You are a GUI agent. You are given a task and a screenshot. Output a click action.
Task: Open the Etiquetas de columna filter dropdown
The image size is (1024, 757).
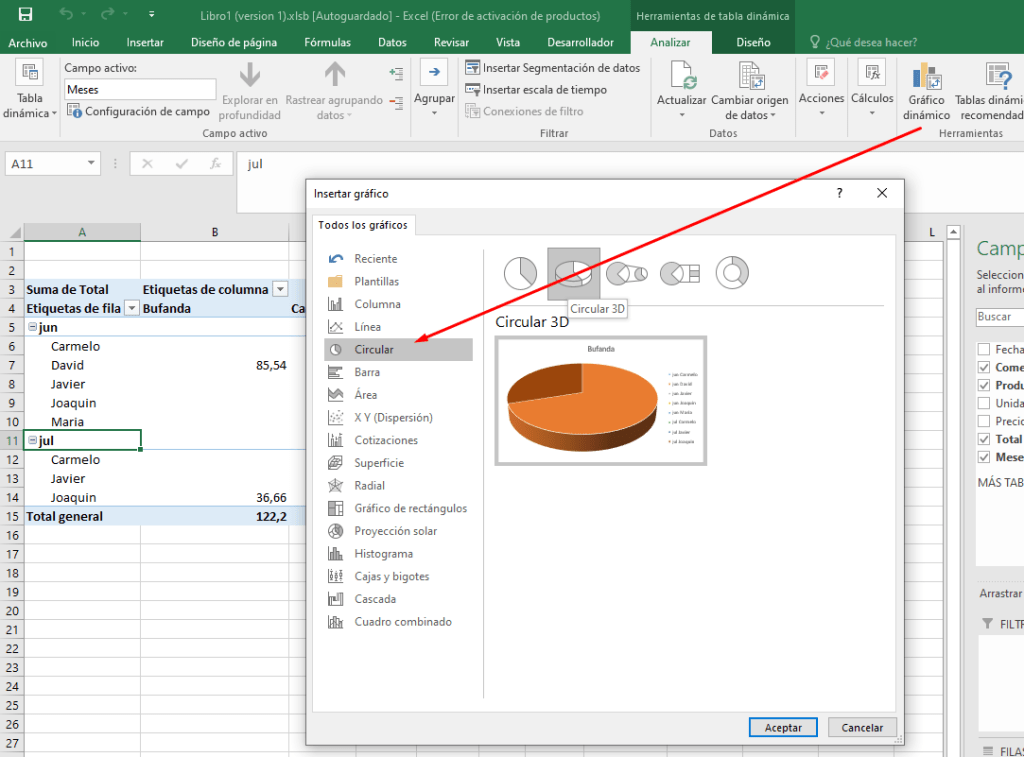pyautogui.click(x=280, y=289)
